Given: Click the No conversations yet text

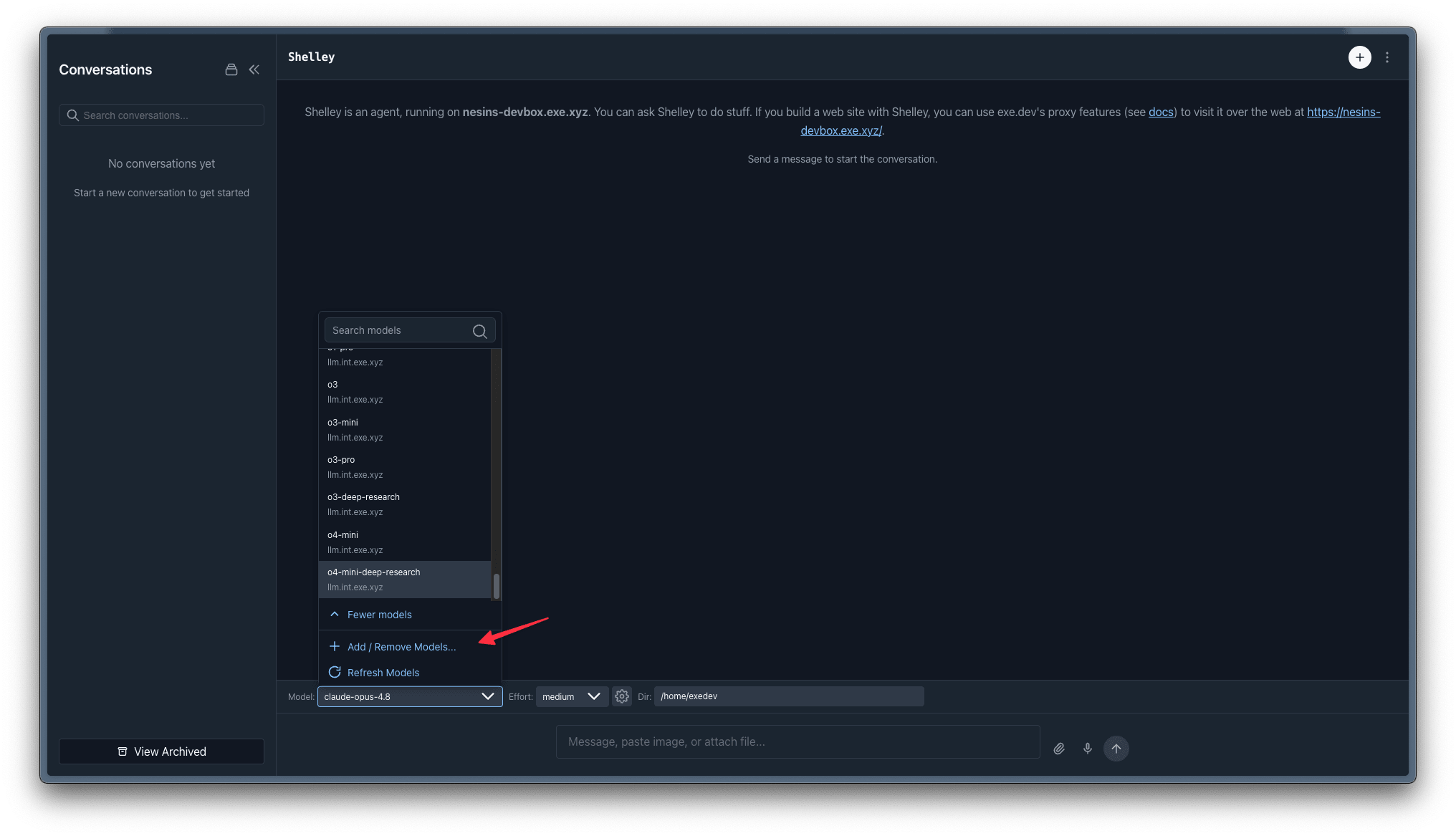Looking at the screenshot, I should 161,163.
